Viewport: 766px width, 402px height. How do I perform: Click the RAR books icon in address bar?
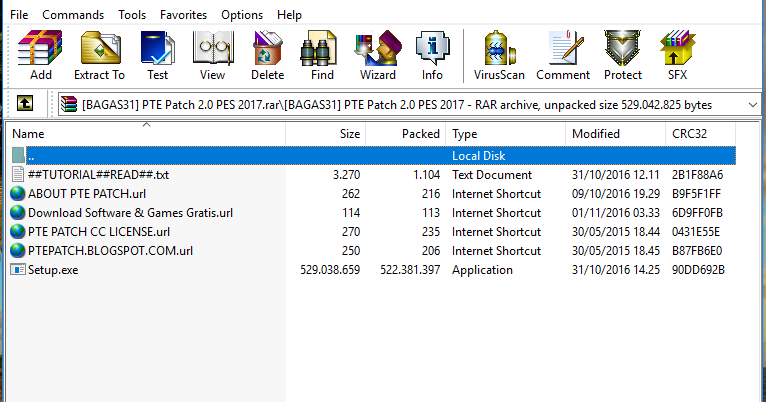tap(69, 104)
